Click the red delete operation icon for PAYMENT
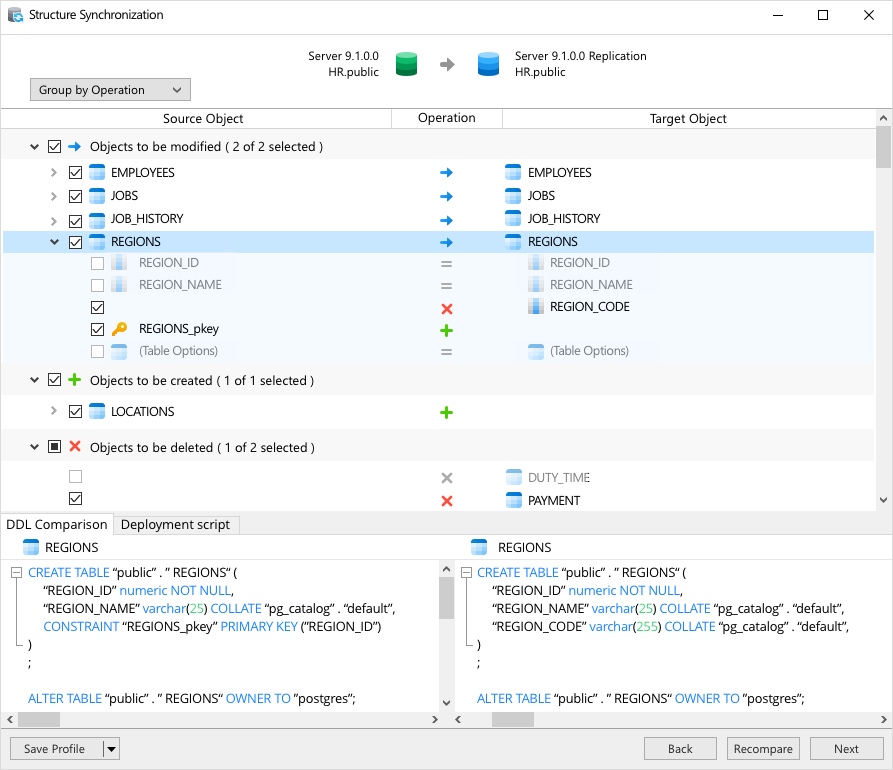Image resolution: width=893 pixels, height=770 pixels. 446,499
